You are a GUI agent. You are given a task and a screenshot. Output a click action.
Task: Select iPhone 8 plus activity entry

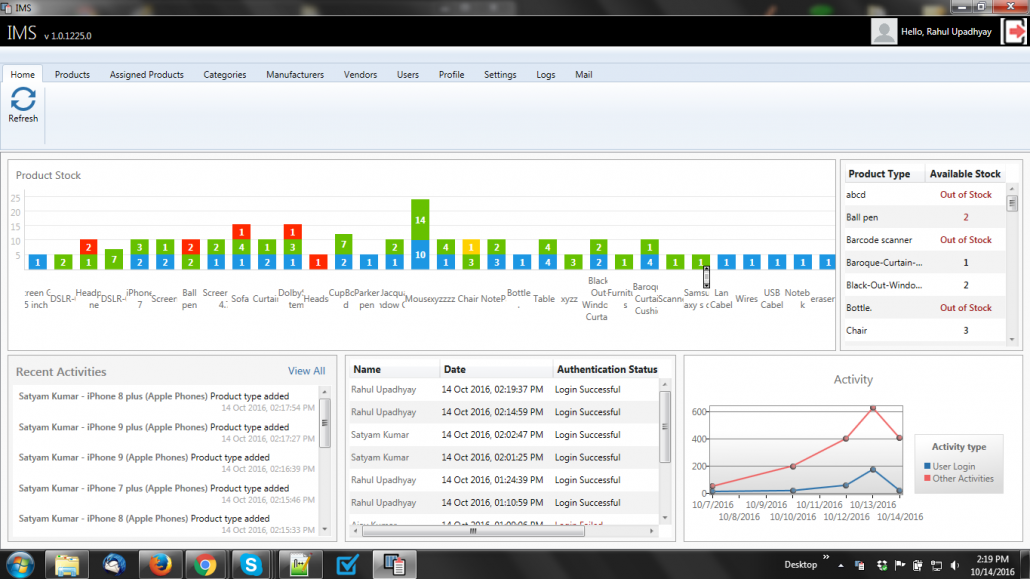pyautogui.click(x=166, y=402)
